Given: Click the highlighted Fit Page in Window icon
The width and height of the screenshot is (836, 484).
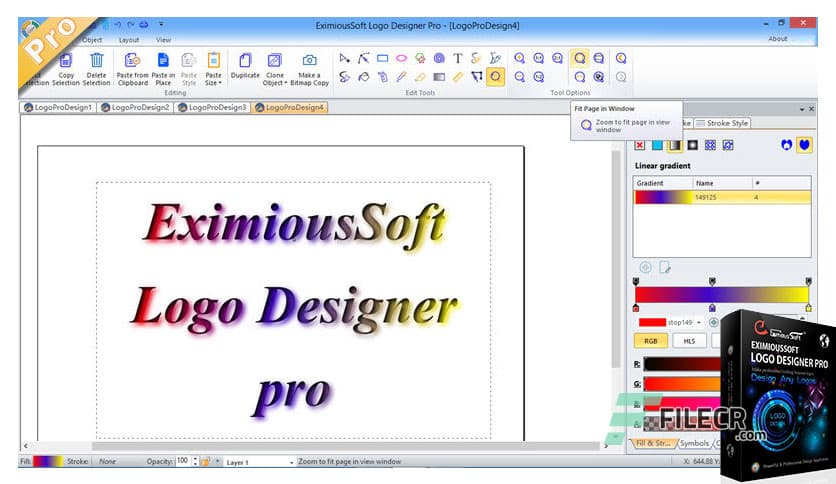Looking at the screenshot, I should pyautogui.click(x=580, y=58).
